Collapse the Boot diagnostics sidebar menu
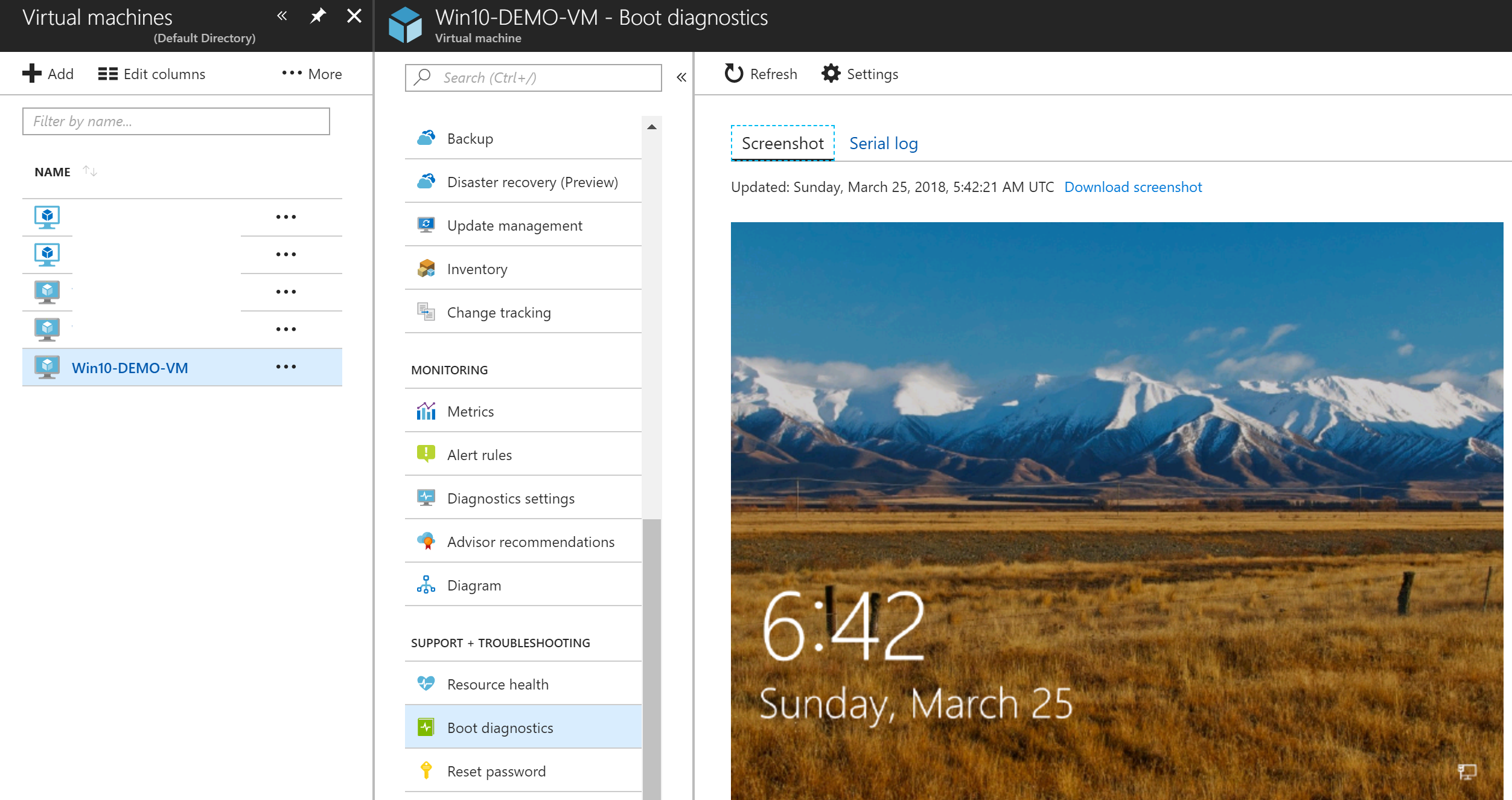The width and height of the screenshot is (1512, 800). (681, 77)
